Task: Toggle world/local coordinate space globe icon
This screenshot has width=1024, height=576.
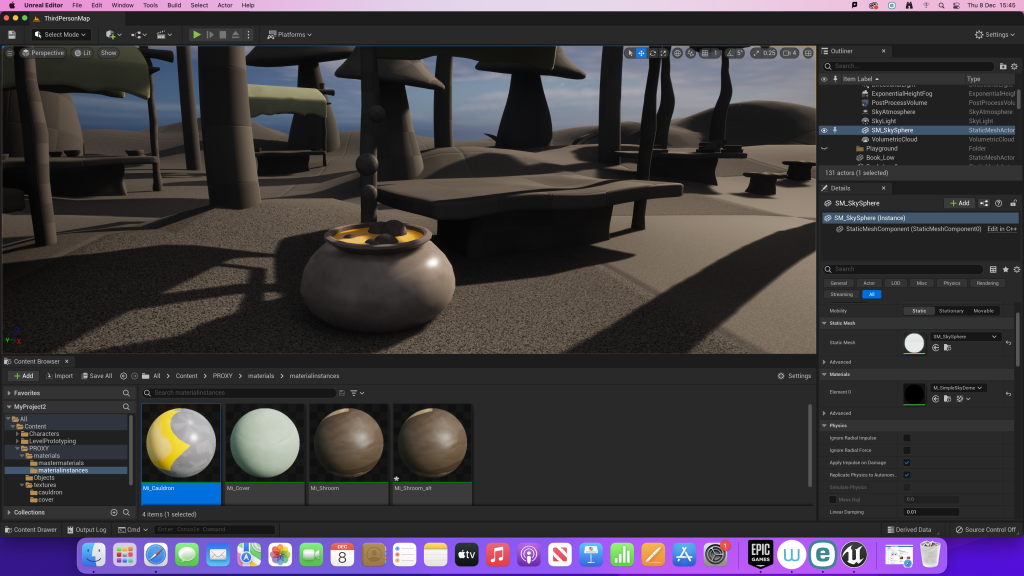Action: pos(677,53)
